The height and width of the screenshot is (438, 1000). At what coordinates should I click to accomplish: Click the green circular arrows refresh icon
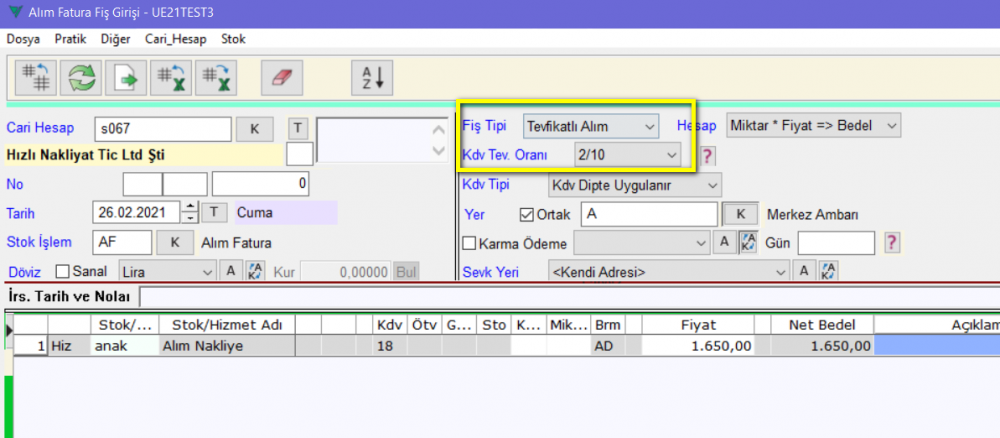[x=80, y=76]
